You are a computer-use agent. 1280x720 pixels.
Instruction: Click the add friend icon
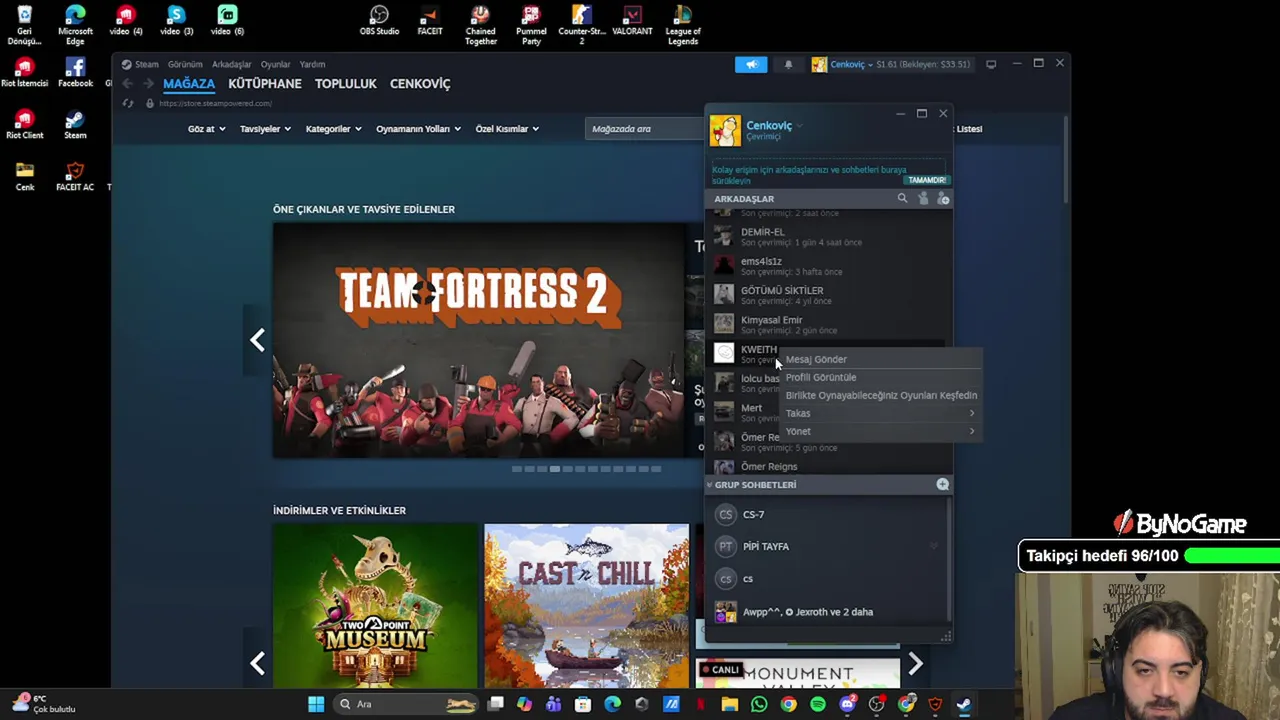(x=943, y=199)
